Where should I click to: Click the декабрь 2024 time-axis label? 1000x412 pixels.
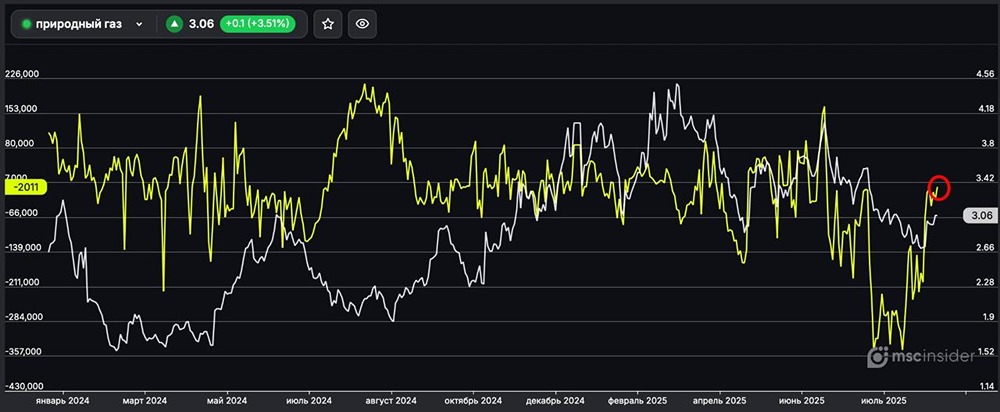[555, 401]
